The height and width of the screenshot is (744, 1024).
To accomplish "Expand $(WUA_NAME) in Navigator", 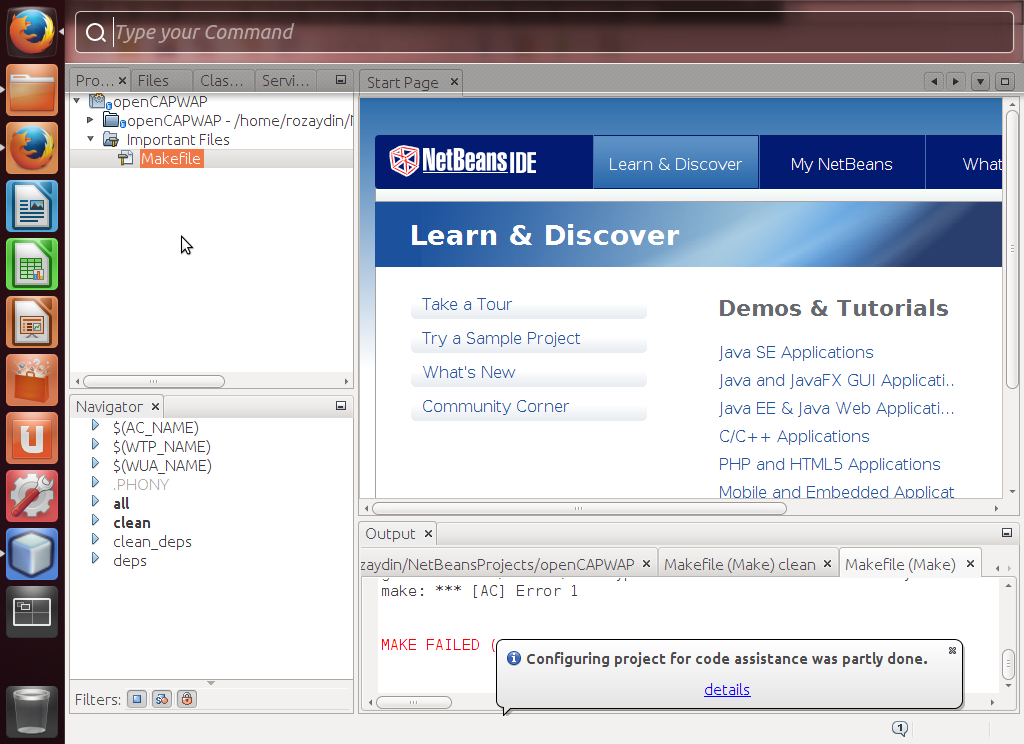I will pos(95,463).
